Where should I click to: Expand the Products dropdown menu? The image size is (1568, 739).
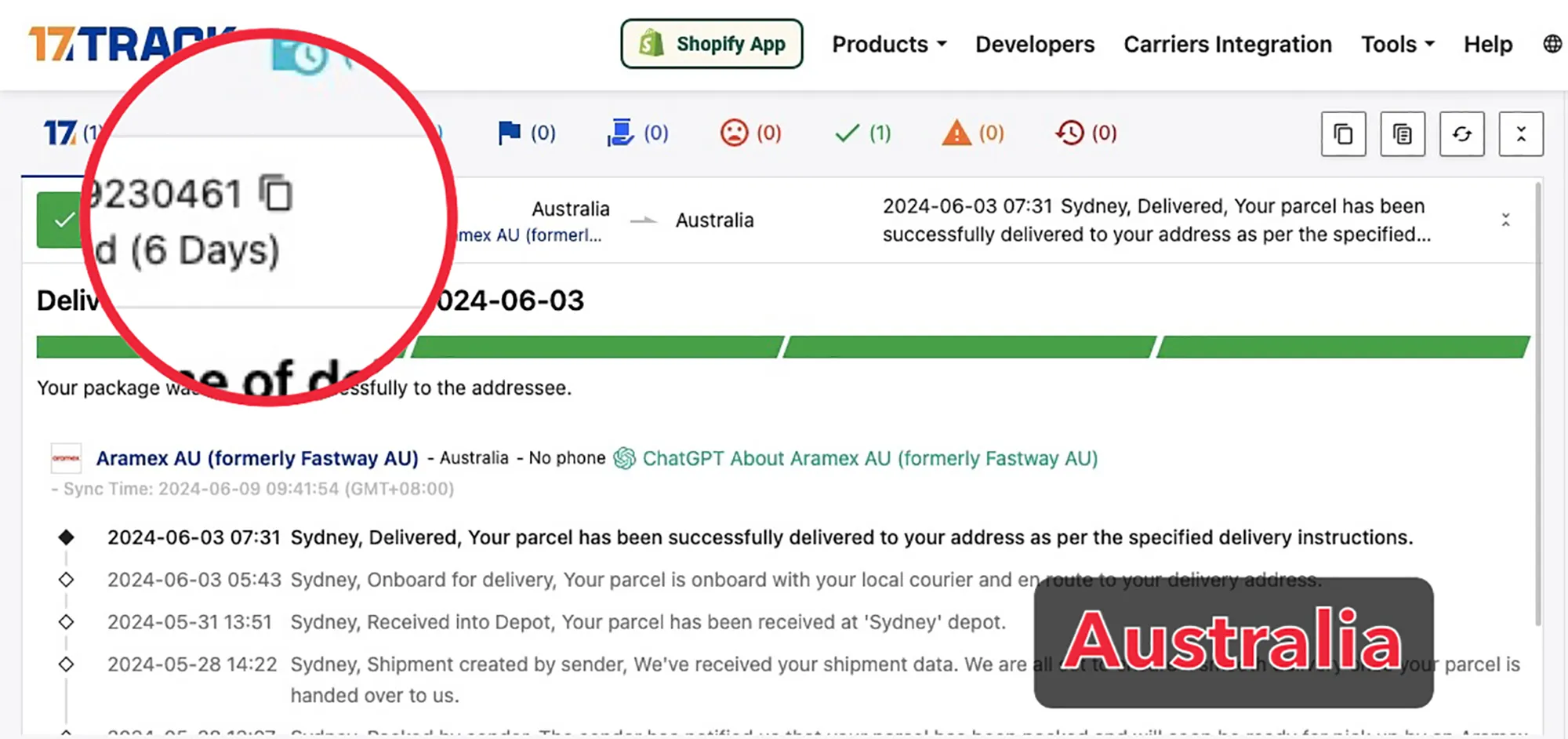(x=889, y=44)
